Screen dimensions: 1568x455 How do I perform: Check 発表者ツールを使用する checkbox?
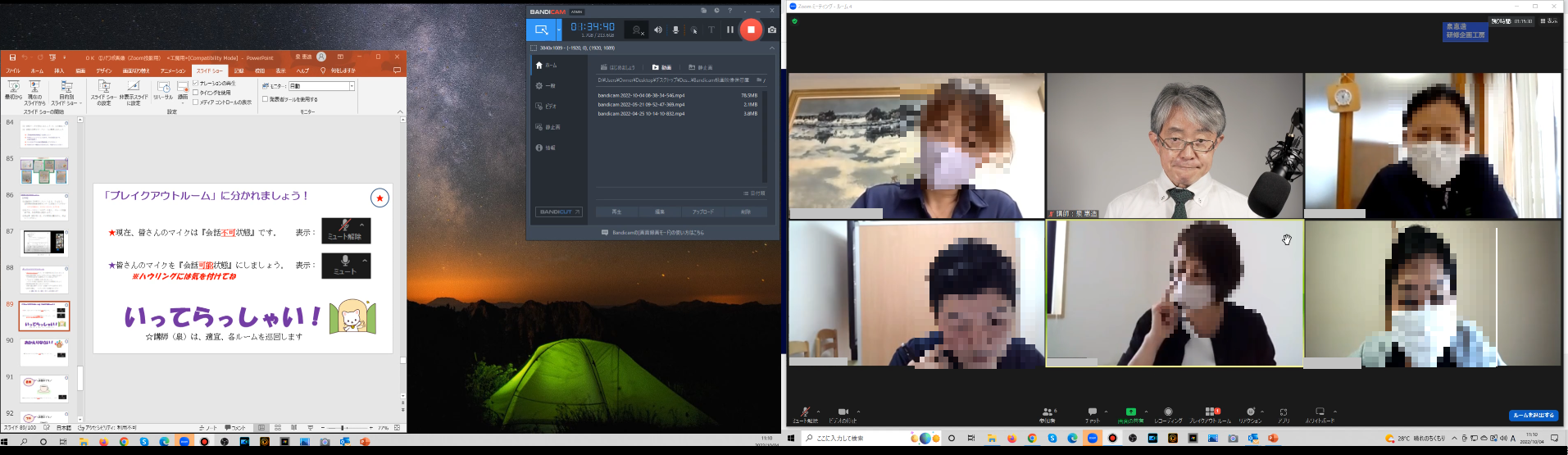(266, 99)
